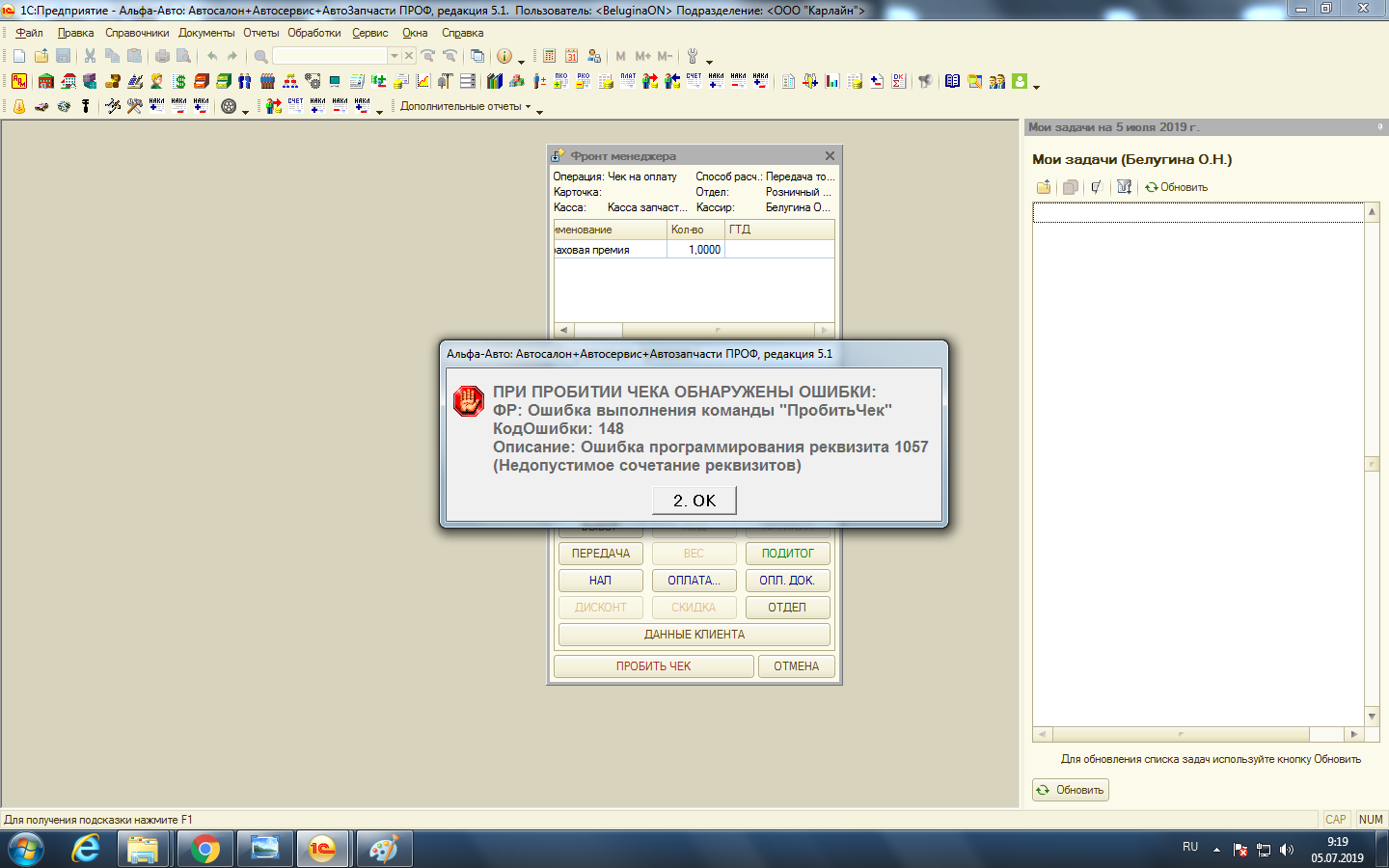Open Internet Explorer from taskbar
This screenshot has height=868, width=1389.
[86, 850]
